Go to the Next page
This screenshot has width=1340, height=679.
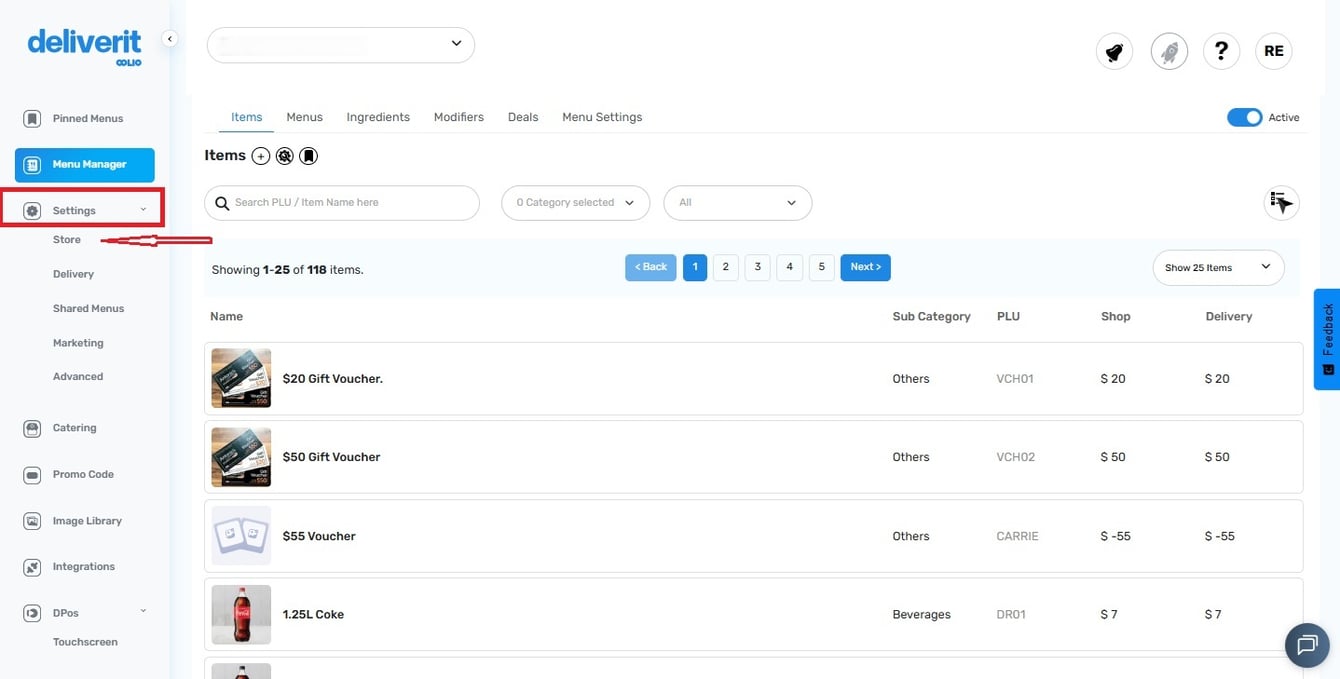click(x=866, y=268)
